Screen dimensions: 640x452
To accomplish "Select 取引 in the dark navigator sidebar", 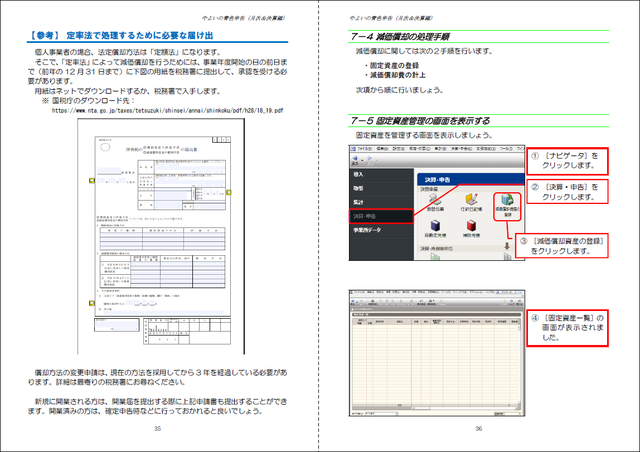I will (381, 188).
